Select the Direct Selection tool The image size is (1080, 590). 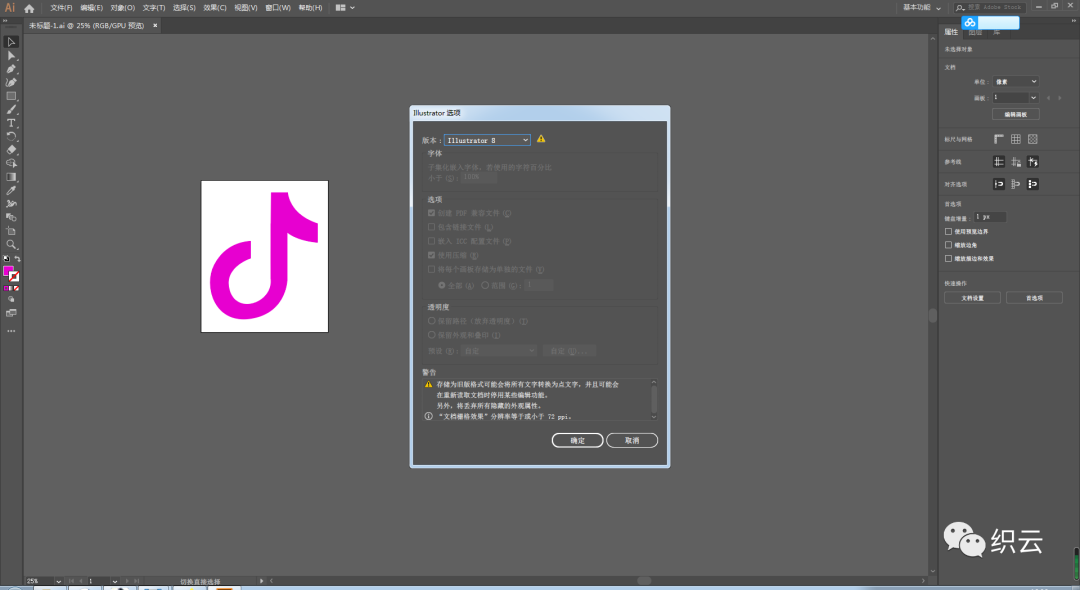tap(11, 56)
